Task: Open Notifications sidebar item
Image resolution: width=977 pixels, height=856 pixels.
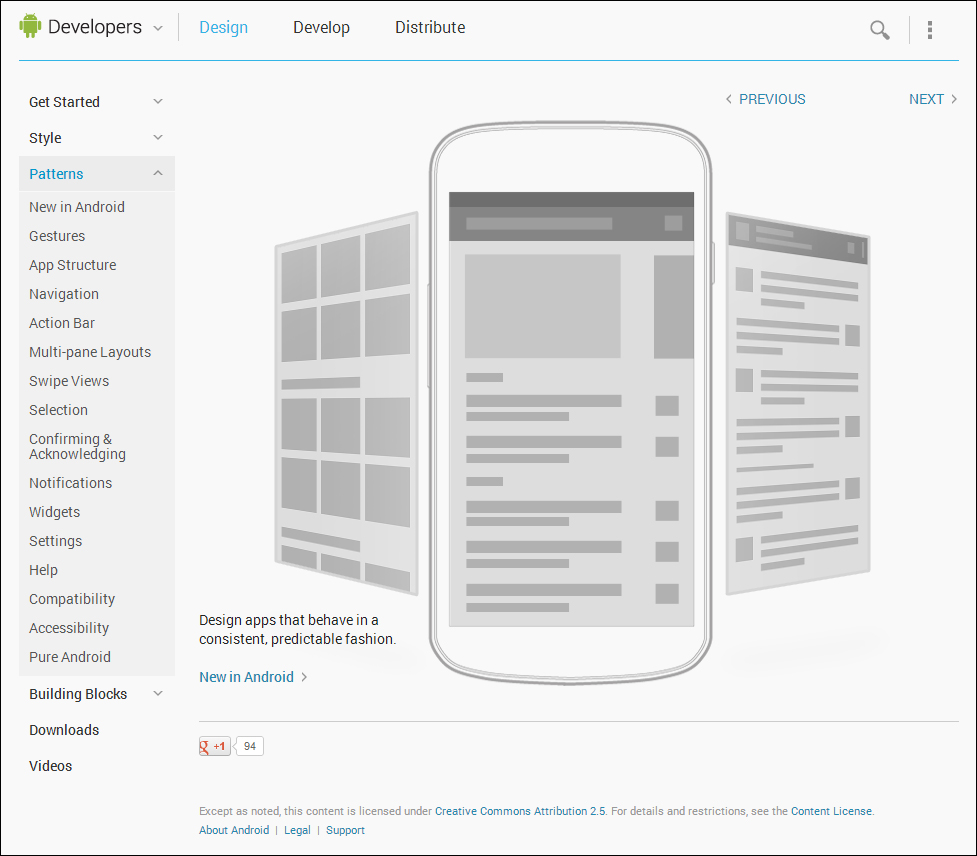Action: pyautogui.click(x=70, y=483)
